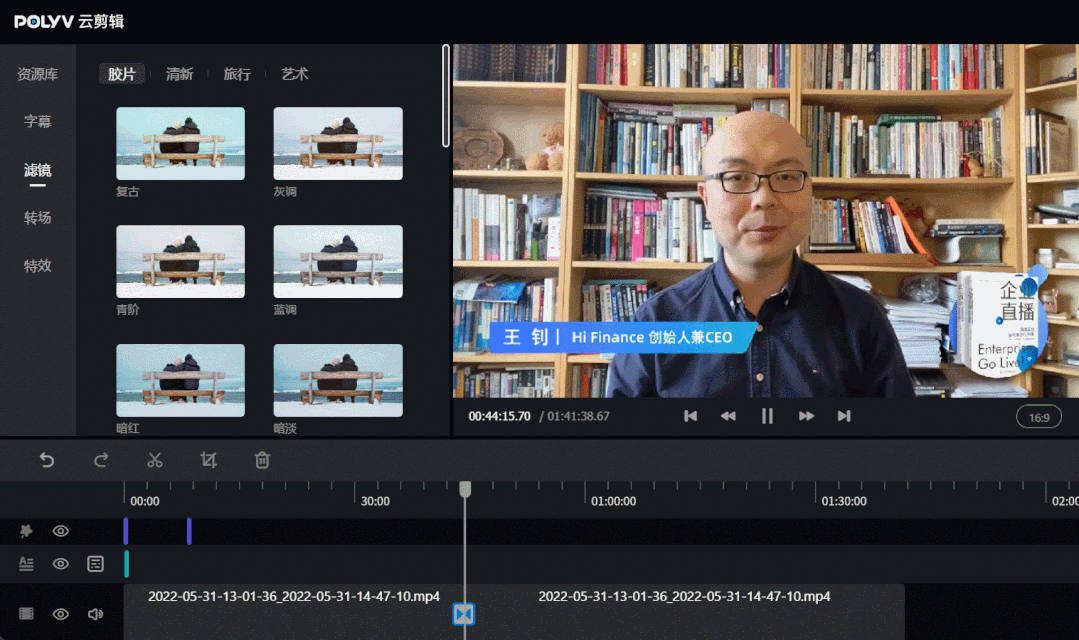The height and width of the screenshot is (640, 1079).
Task: Click the undo arrow icon
Action: point(47,460)
